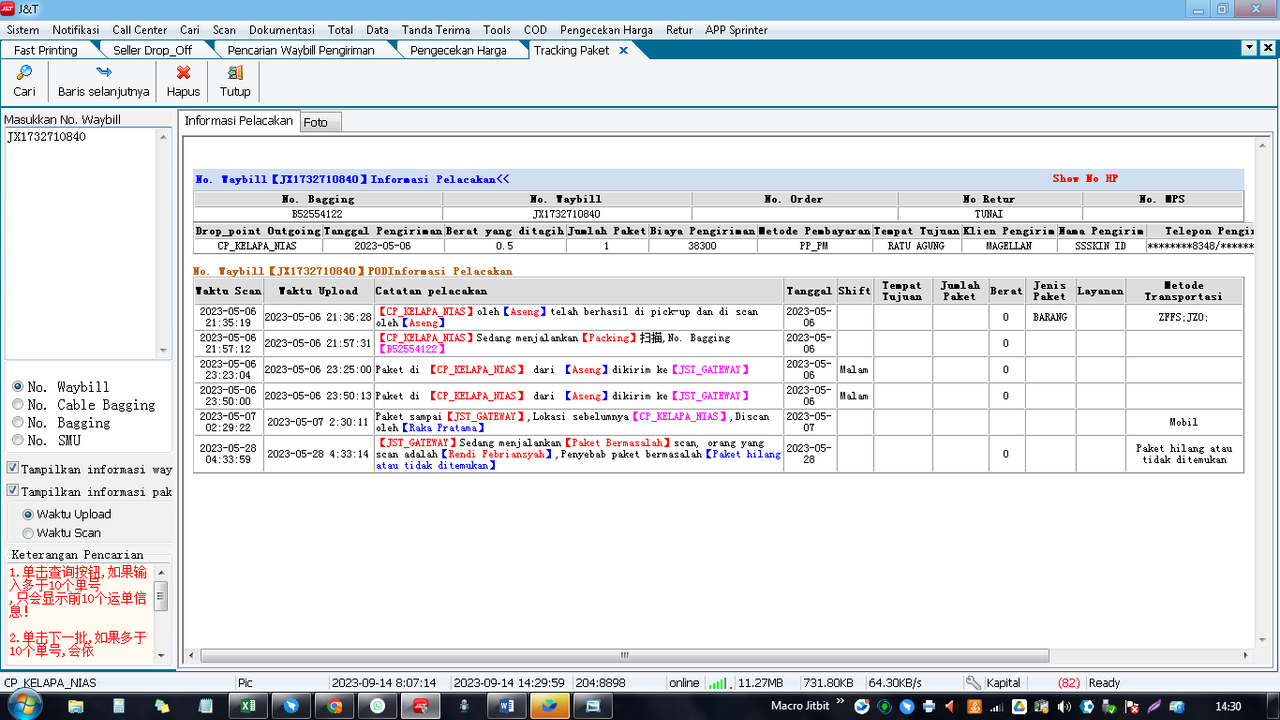
Task: Click the red X Hapus icon
Action: coord(183,72)
